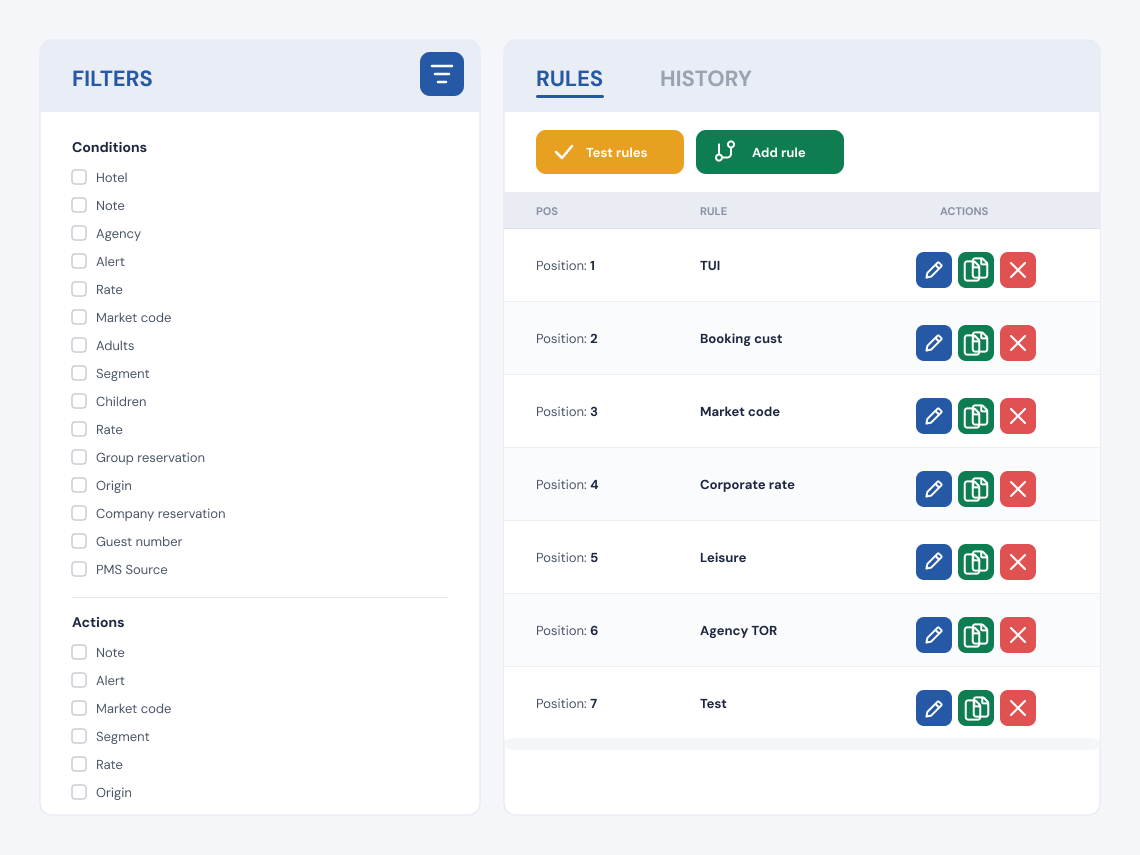This screenshot has height=855, width=1140.
Task: Click the Add rule button
Action: [769, 152]
